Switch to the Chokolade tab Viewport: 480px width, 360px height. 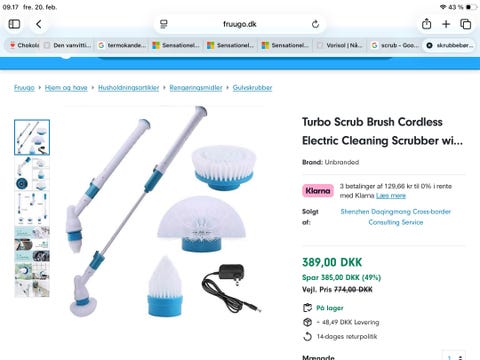(24, 45)
